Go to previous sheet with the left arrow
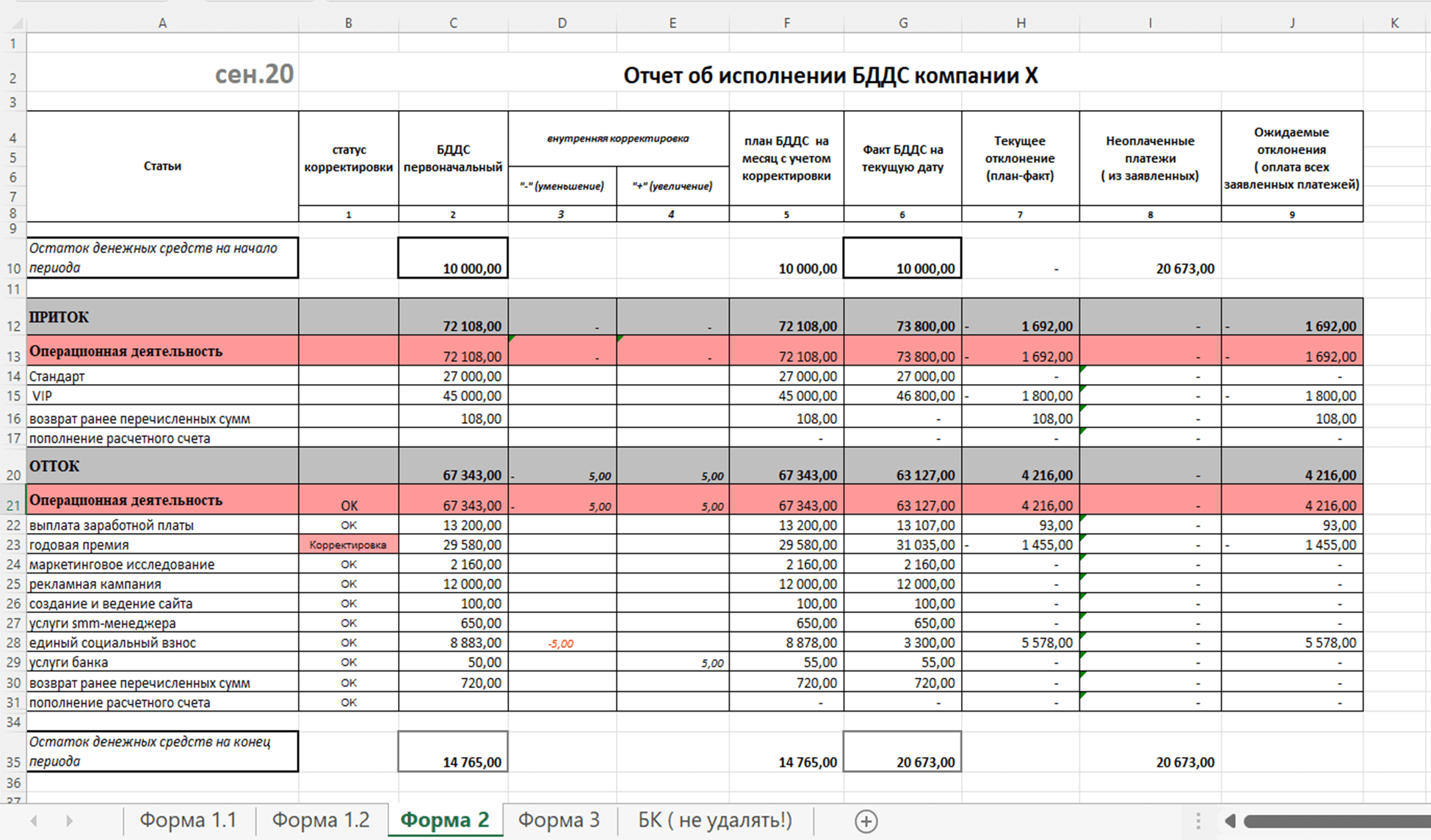 tap(34, 821)
